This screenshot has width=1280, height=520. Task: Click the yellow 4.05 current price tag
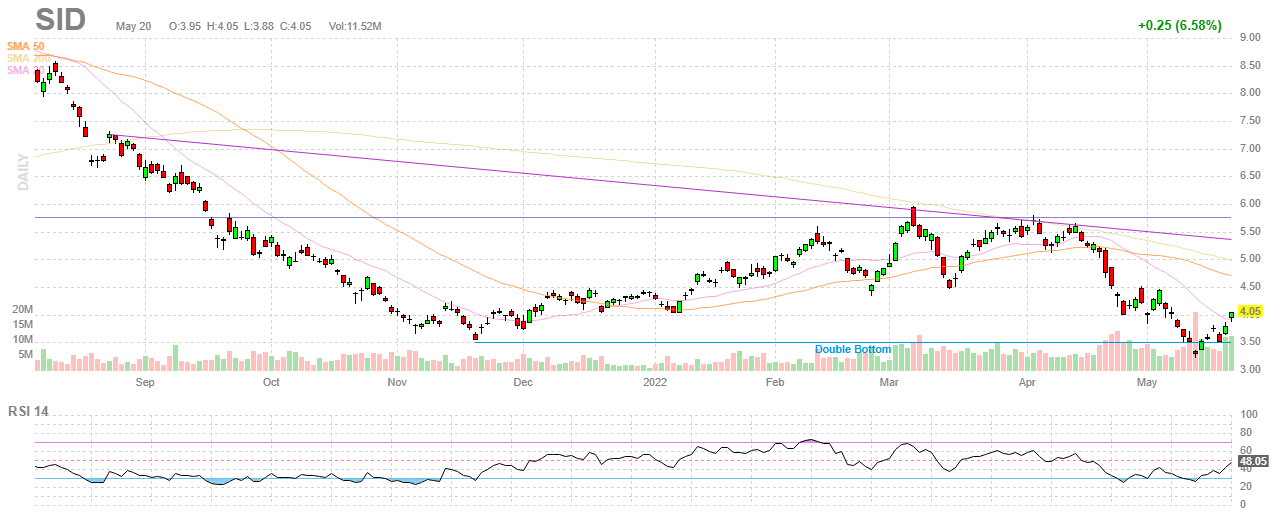click(1251, 312)
